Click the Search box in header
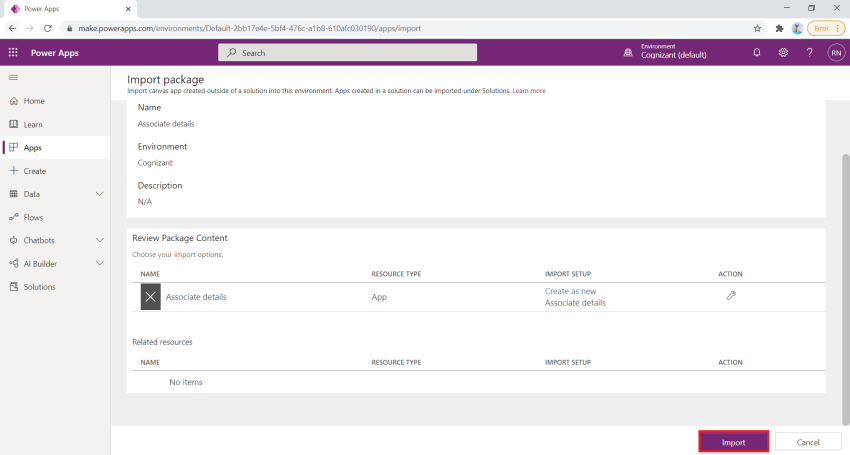Viewport: 850px width, 455px height. (x=347, y=53)
